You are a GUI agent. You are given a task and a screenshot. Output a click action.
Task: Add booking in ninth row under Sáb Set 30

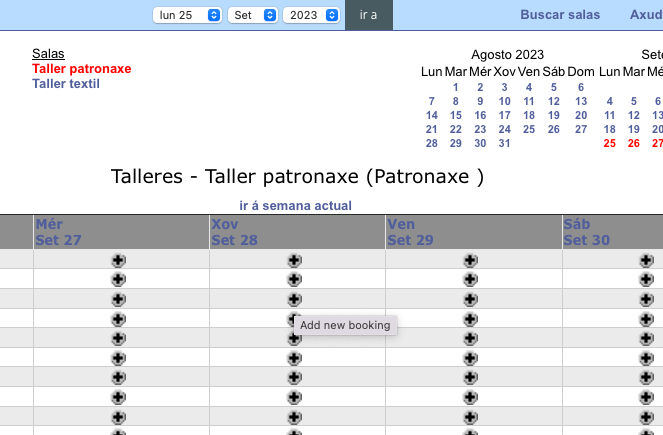(x=646, y=417)
